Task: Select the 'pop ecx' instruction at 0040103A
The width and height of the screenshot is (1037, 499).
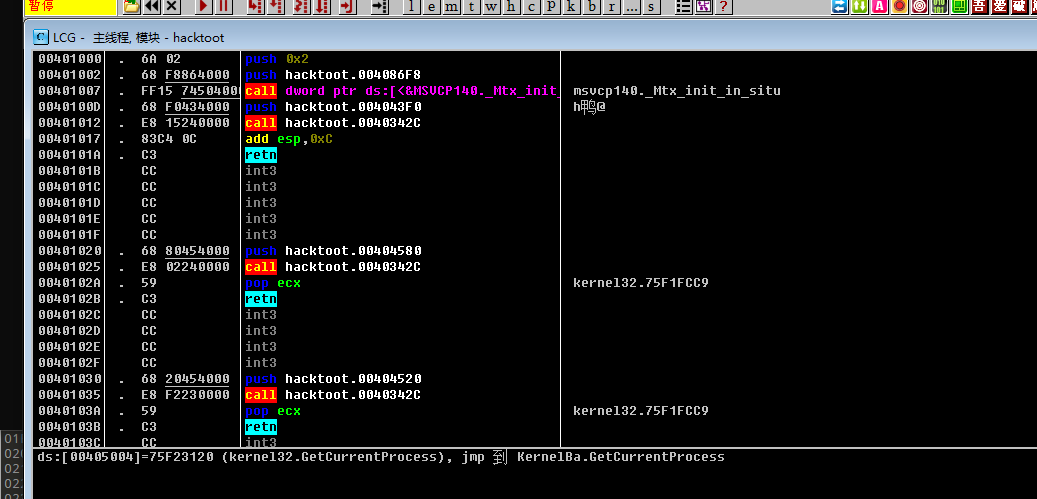Action: click(272, 411)
